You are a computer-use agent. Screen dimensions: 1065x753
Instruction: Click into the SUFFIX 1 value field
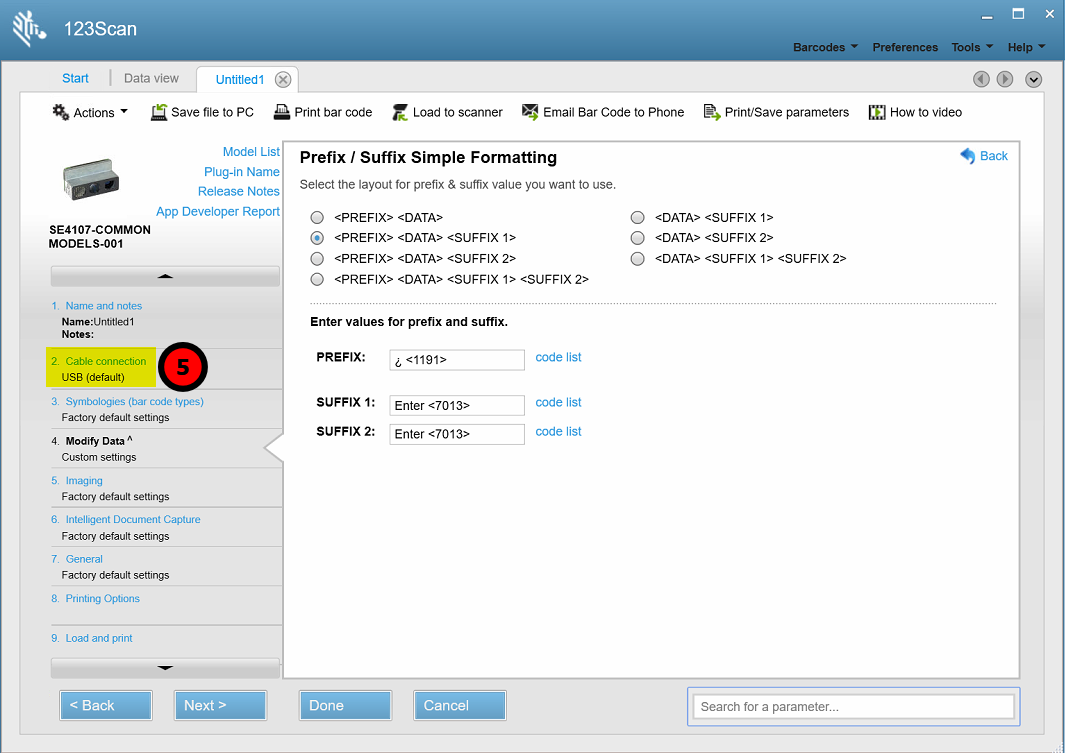coord(457,405)
